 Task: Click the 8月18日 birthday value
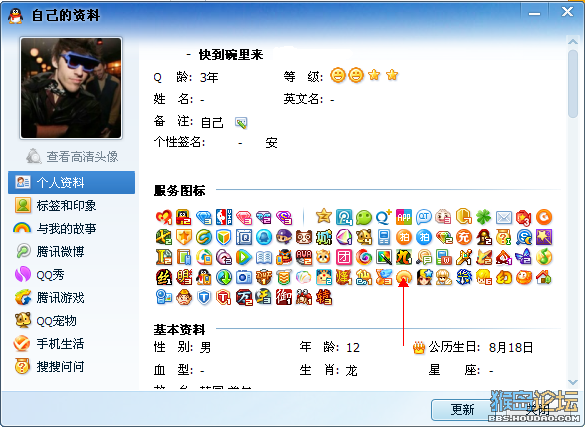point(511,348)
